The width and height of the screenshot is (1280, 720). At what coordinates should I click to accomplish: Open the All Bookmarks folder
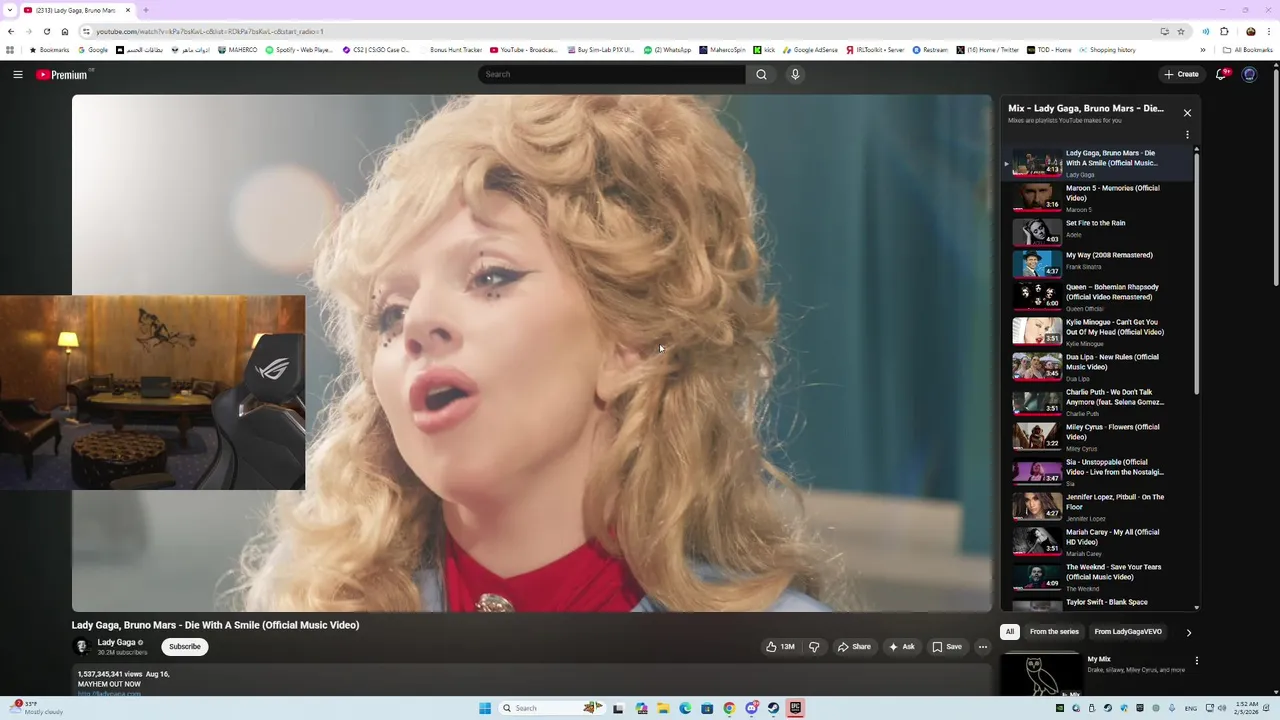pyautogui.click(x=1248, y=50)
